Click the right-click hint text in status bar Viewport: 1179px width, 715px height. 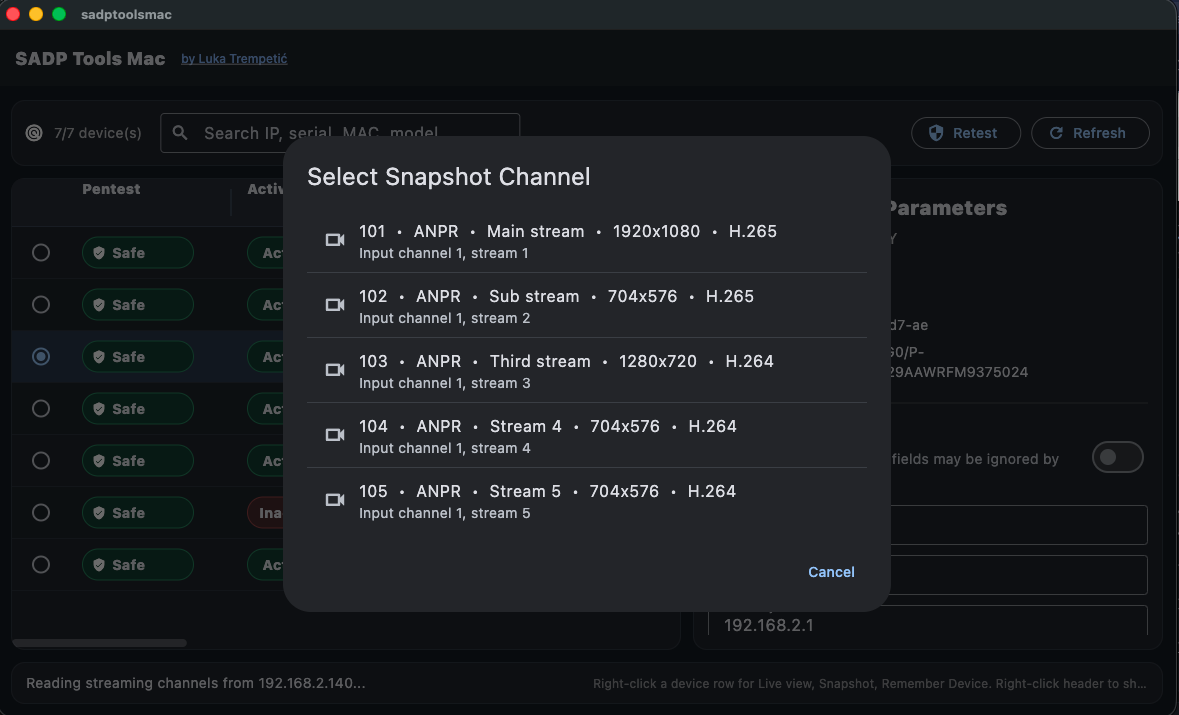(869, 683)
